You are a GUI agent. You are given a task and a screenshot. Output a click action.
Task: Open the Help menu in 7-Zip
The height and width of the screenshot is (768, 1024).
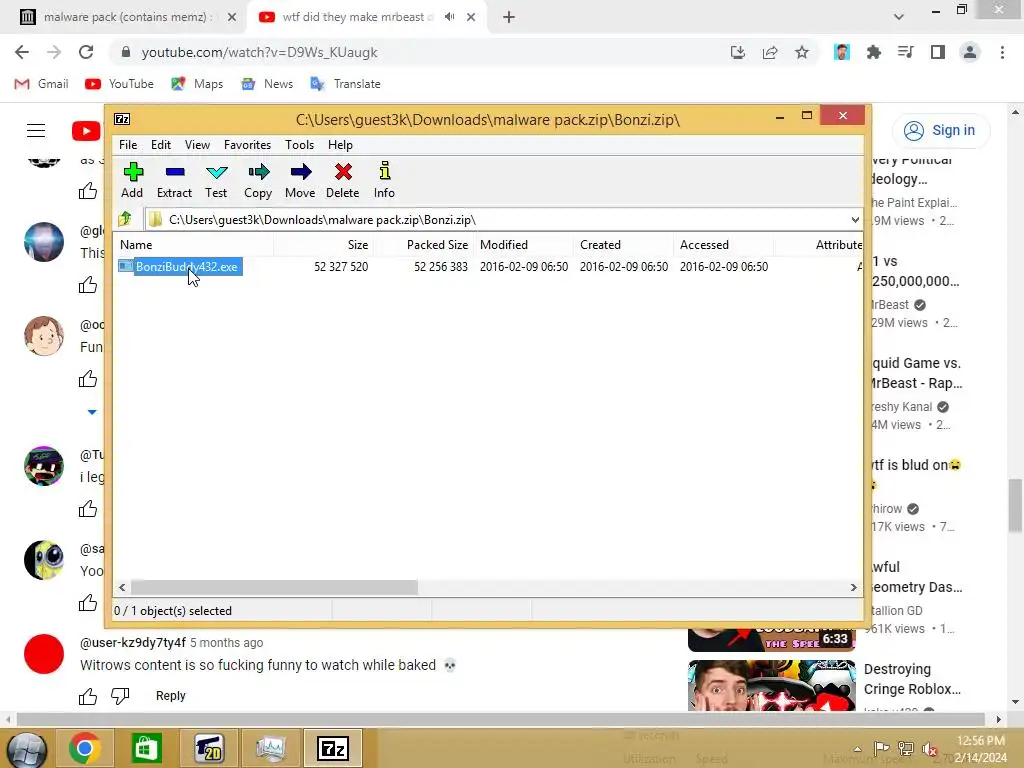[x=340, y=145]
